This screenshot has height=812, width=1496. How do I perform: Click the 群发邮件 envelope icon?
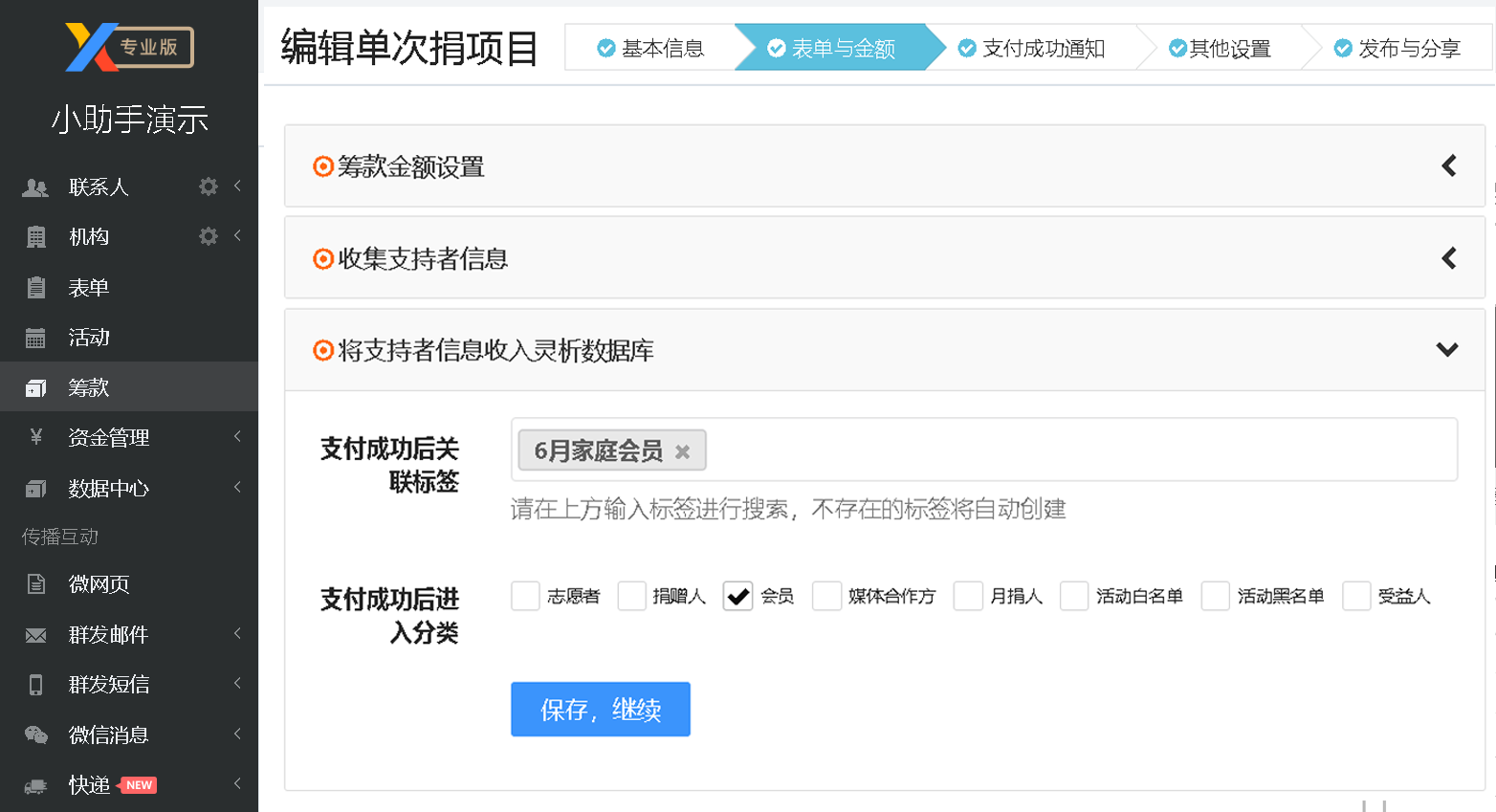35,635
